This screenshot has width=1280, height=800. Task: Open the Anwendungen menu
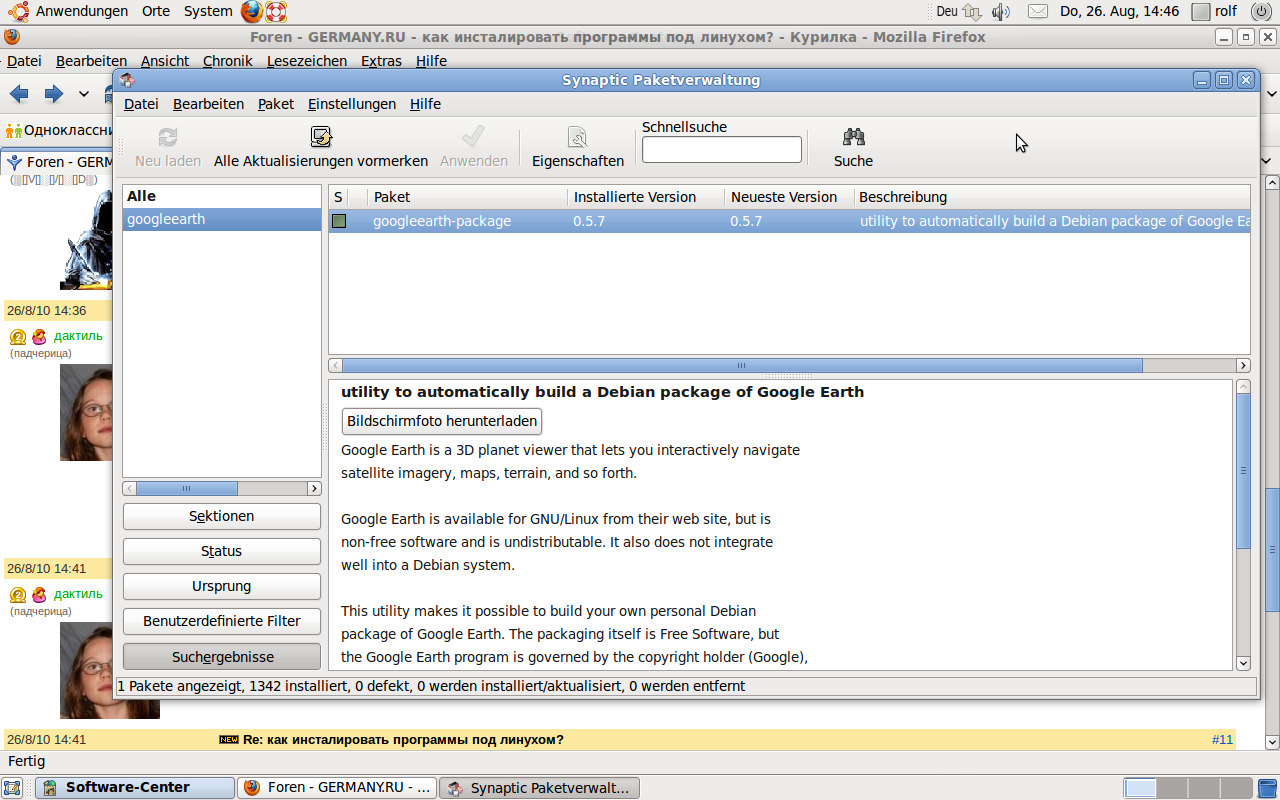82,12
